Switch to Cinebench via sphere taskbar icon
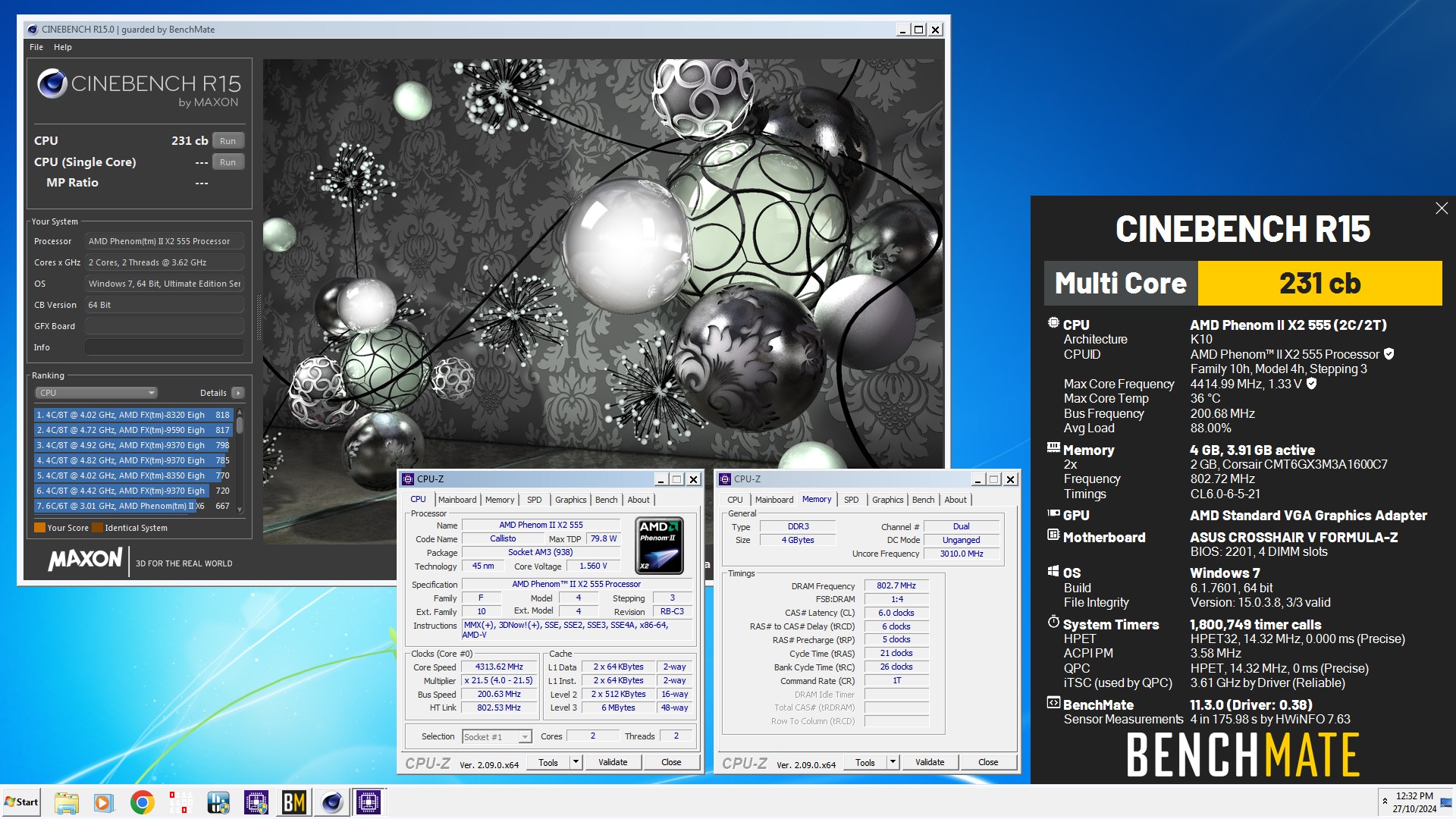The height and width of the screenshot is (819, 1456). point(332,802)
